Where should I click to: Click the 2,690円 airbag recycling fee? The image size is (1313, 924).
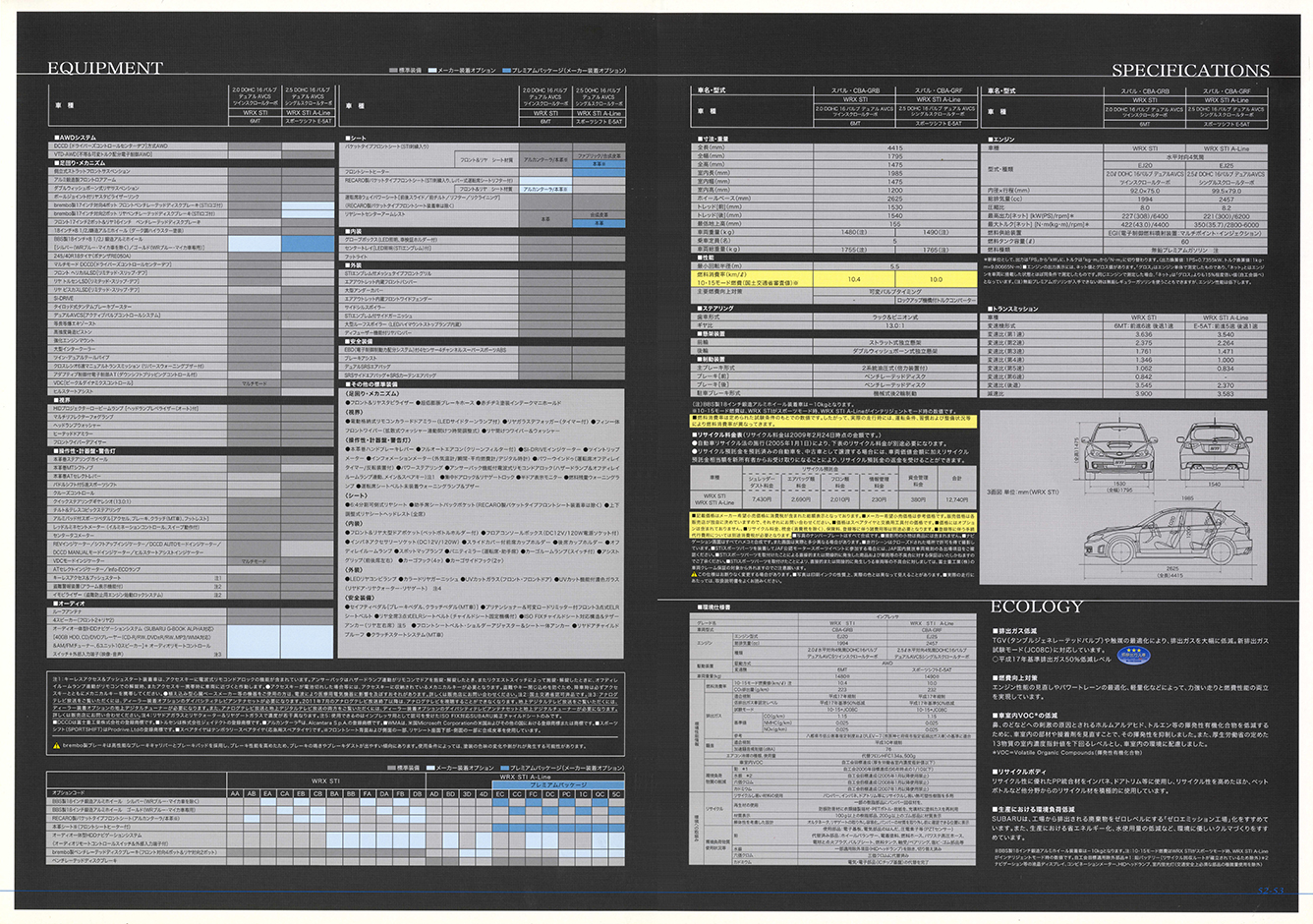pyautogui.click(x=801, y=499)
